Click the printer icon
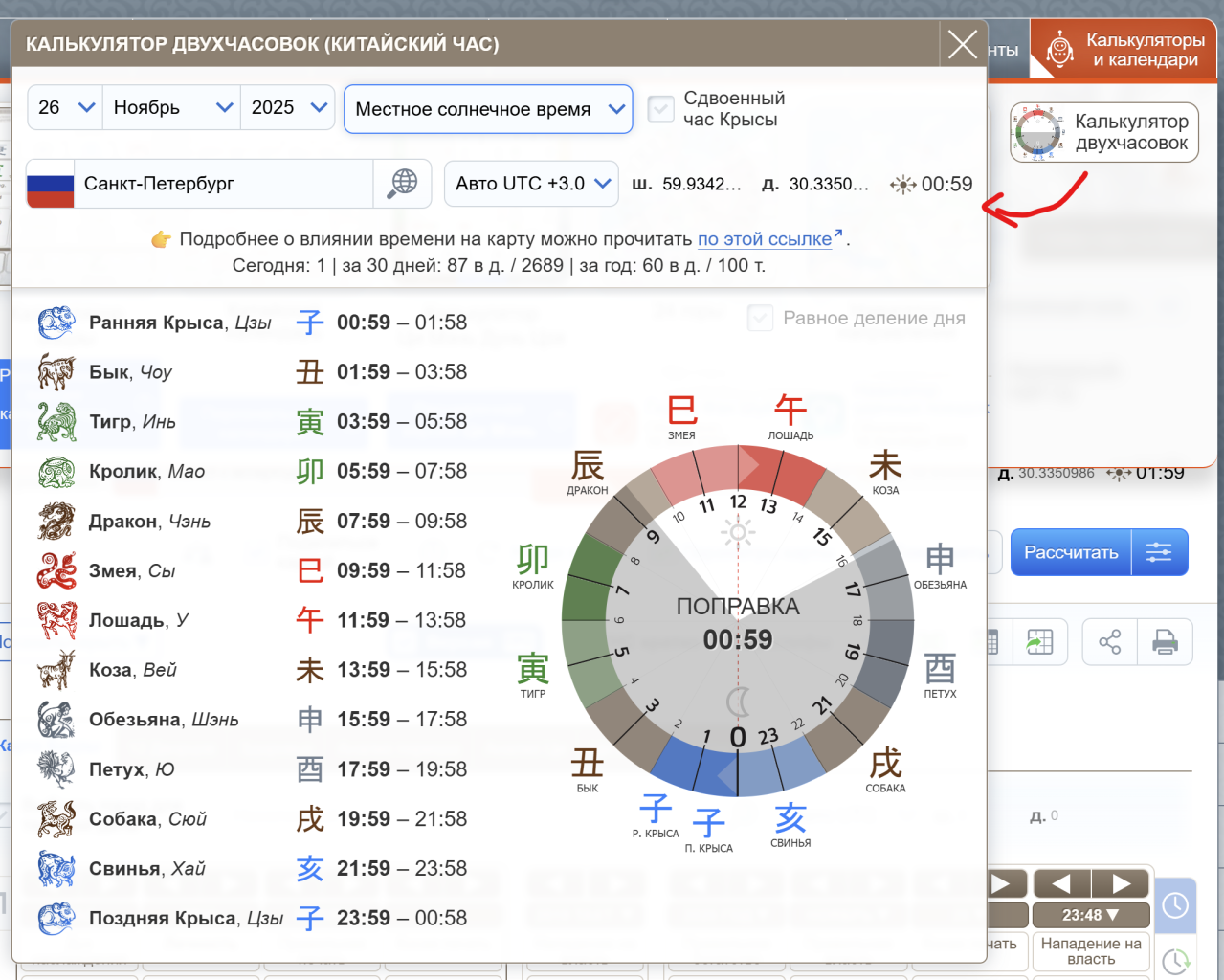 (1165, 641)
